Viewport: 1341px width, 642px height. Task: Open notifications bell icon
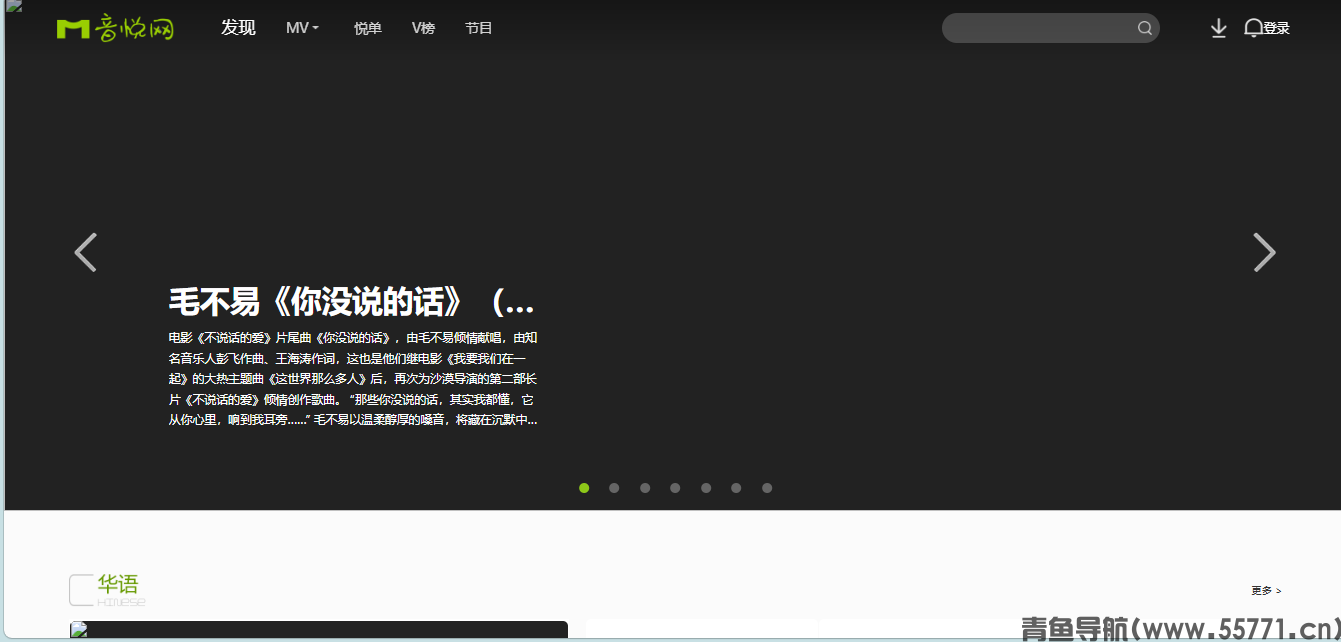[x=1253, y=28]
